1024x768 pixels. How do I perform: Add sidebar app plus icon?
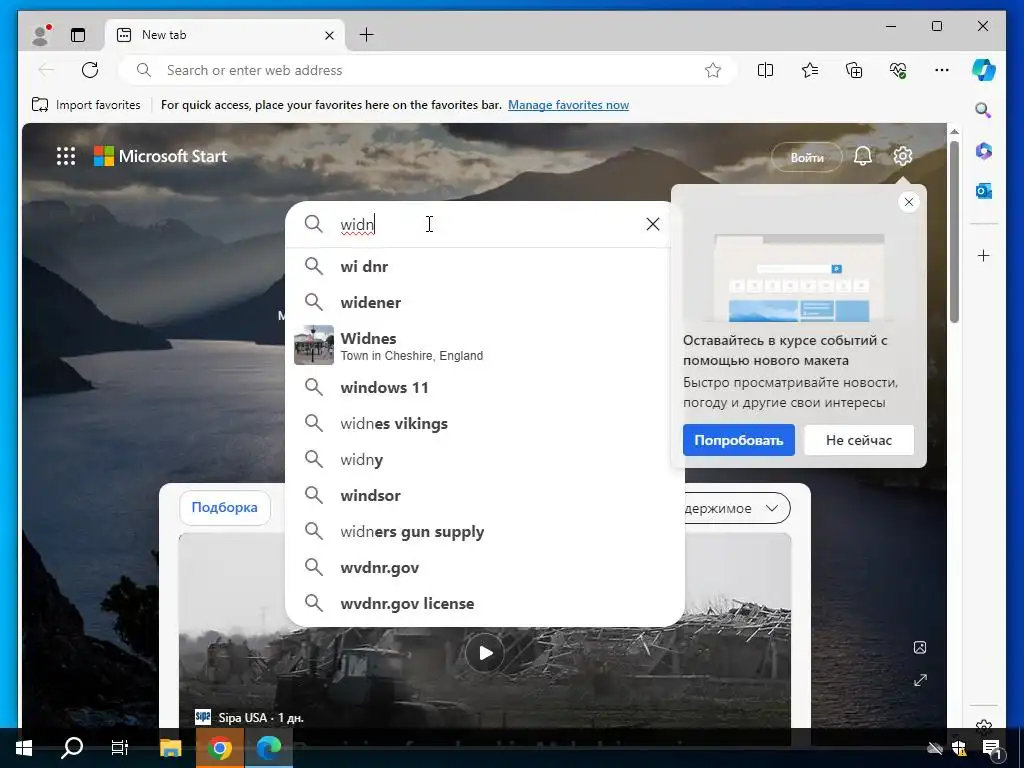coord(984,255)
